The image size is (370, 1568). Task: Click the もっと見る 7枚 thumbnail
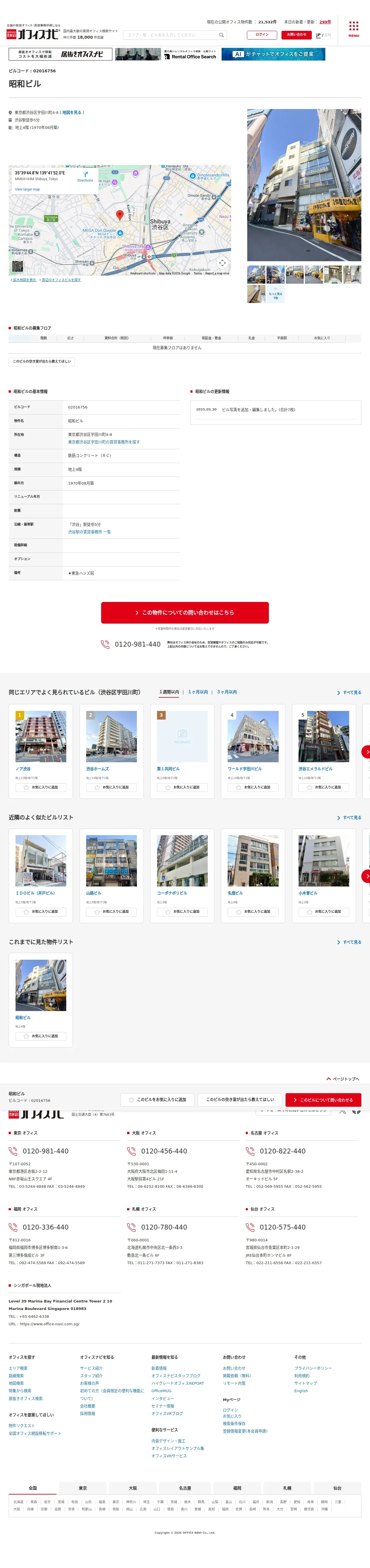[x=275, y=293]
